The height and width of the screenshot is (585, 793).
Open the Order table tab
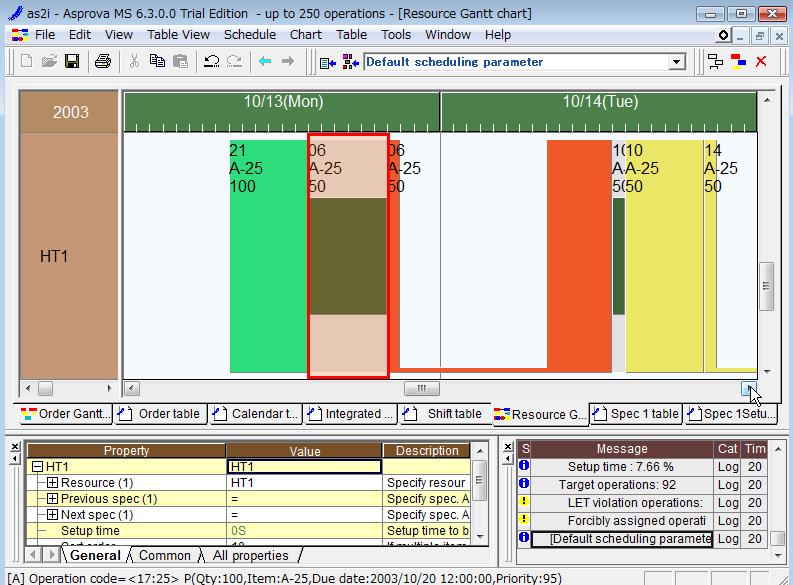click(160, 414)
